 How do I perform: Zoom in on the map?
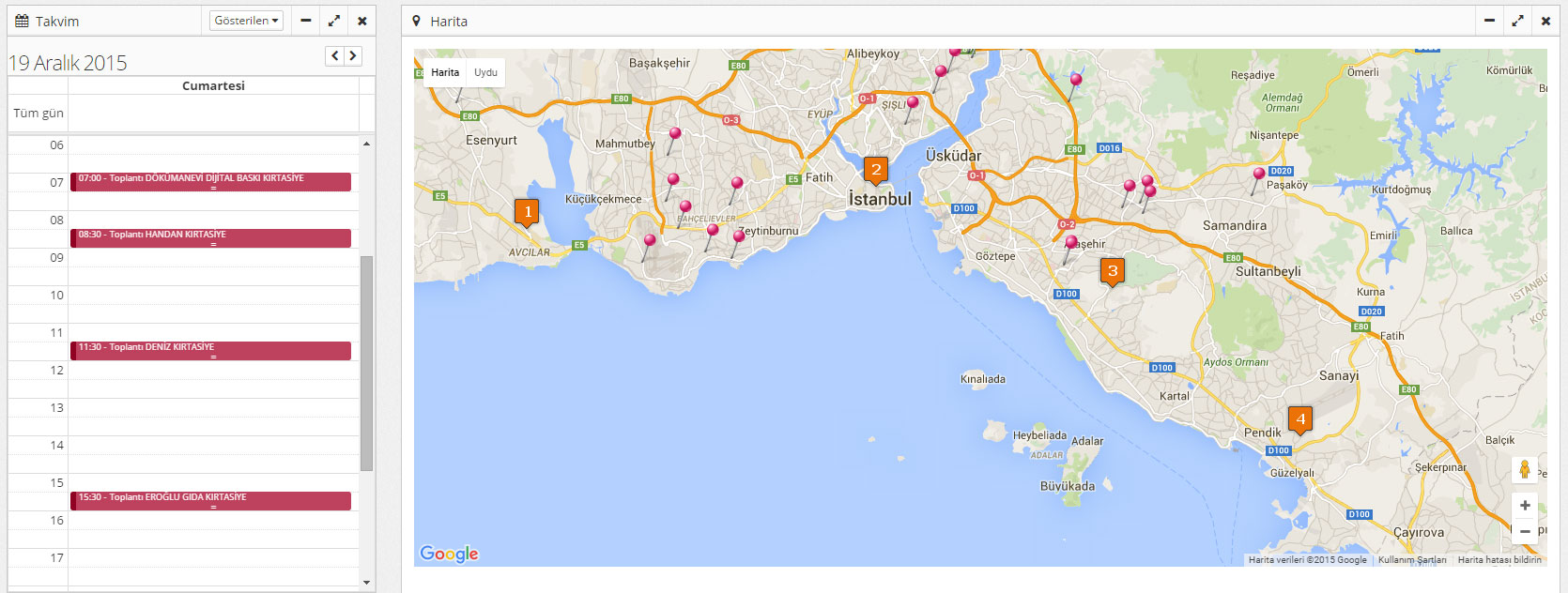pyautogui.click(x=1525, y=506)
